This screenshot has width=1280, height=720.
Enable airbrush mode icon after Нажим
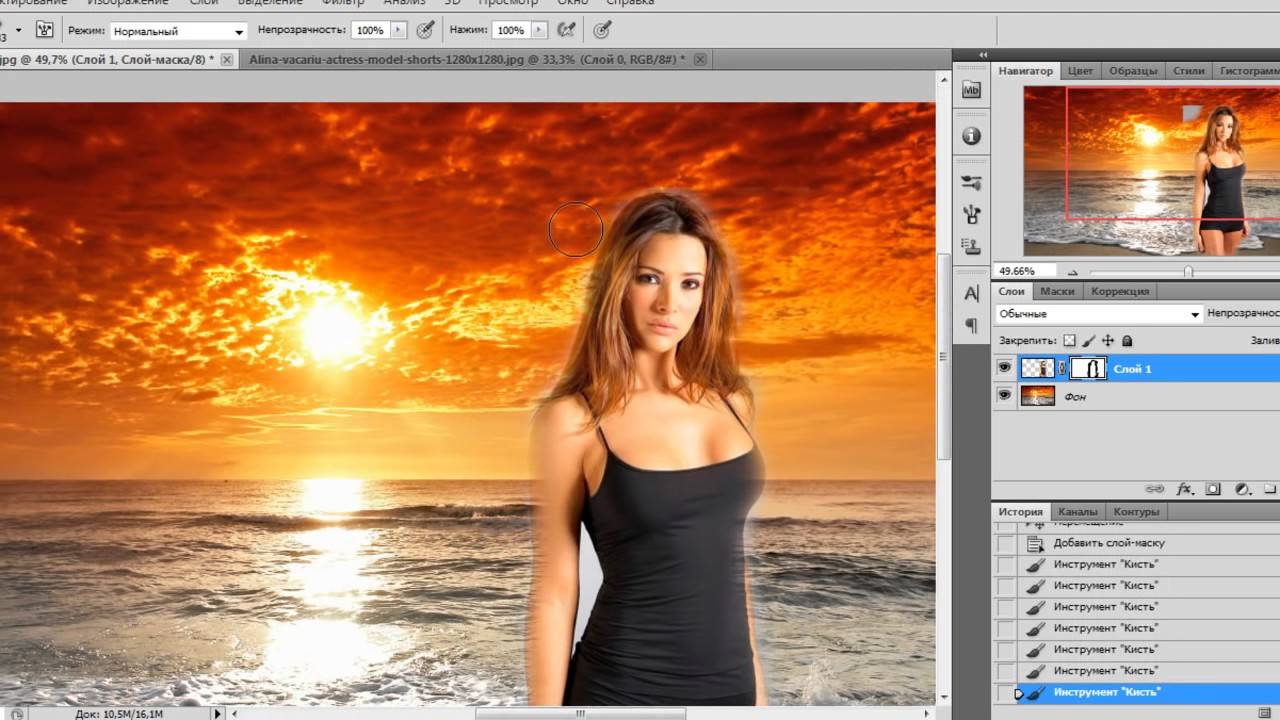[x=566, y=30]
